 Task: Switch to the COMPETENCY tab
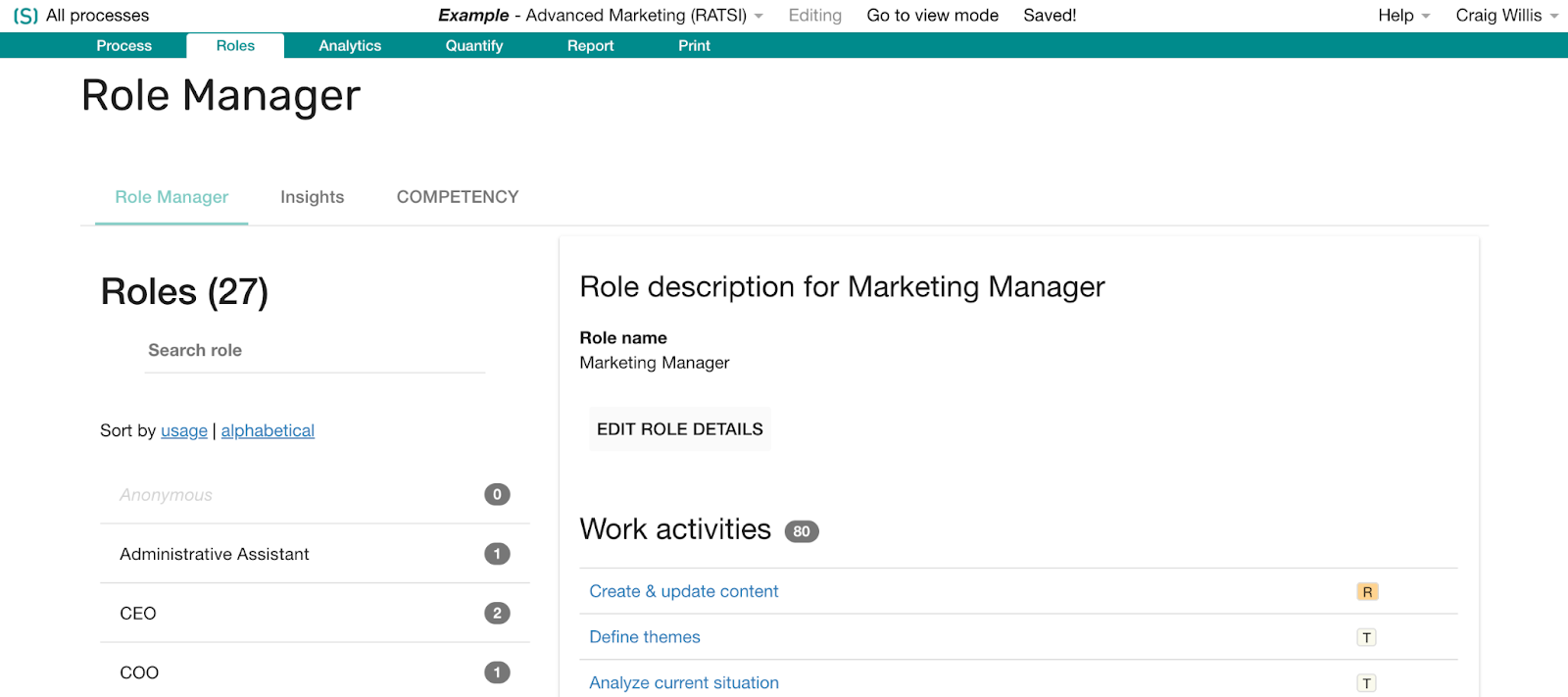pyautogui.click(x=458, y=197)
